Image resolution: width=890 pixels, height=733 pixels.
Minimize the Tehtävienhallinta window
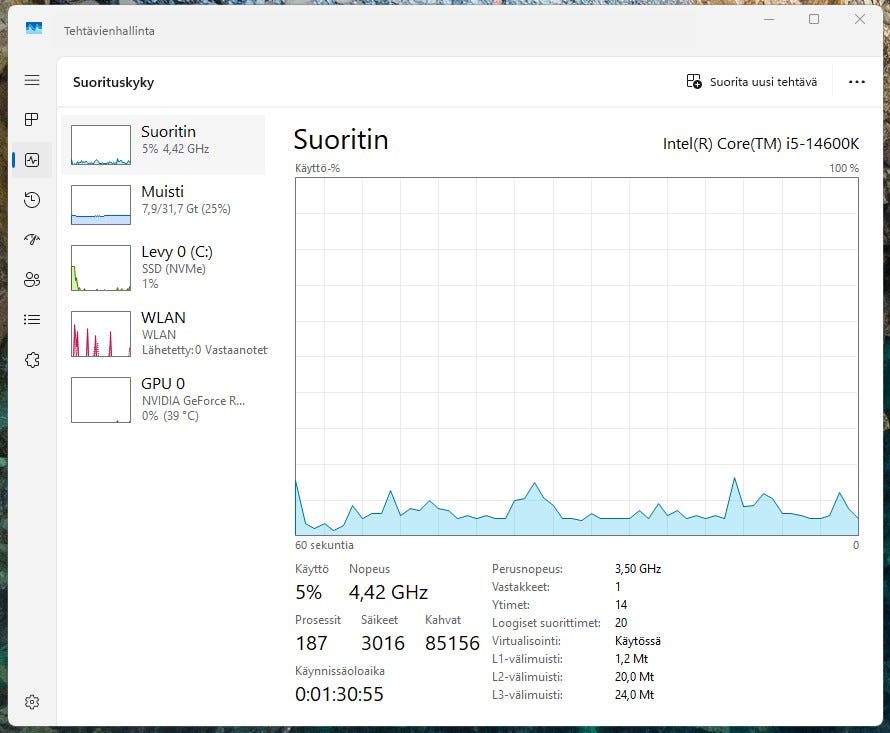(768, 20)
